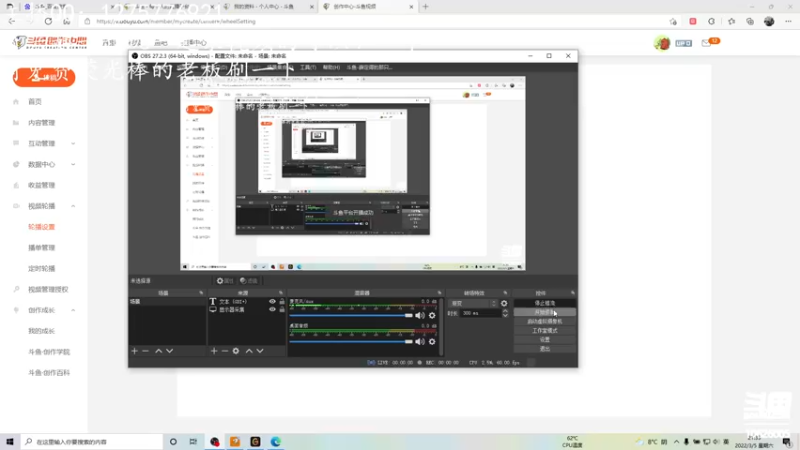Pop out the audio mixer dock using its header icon
The image size is (800, 450).
(x=439, y=293)
